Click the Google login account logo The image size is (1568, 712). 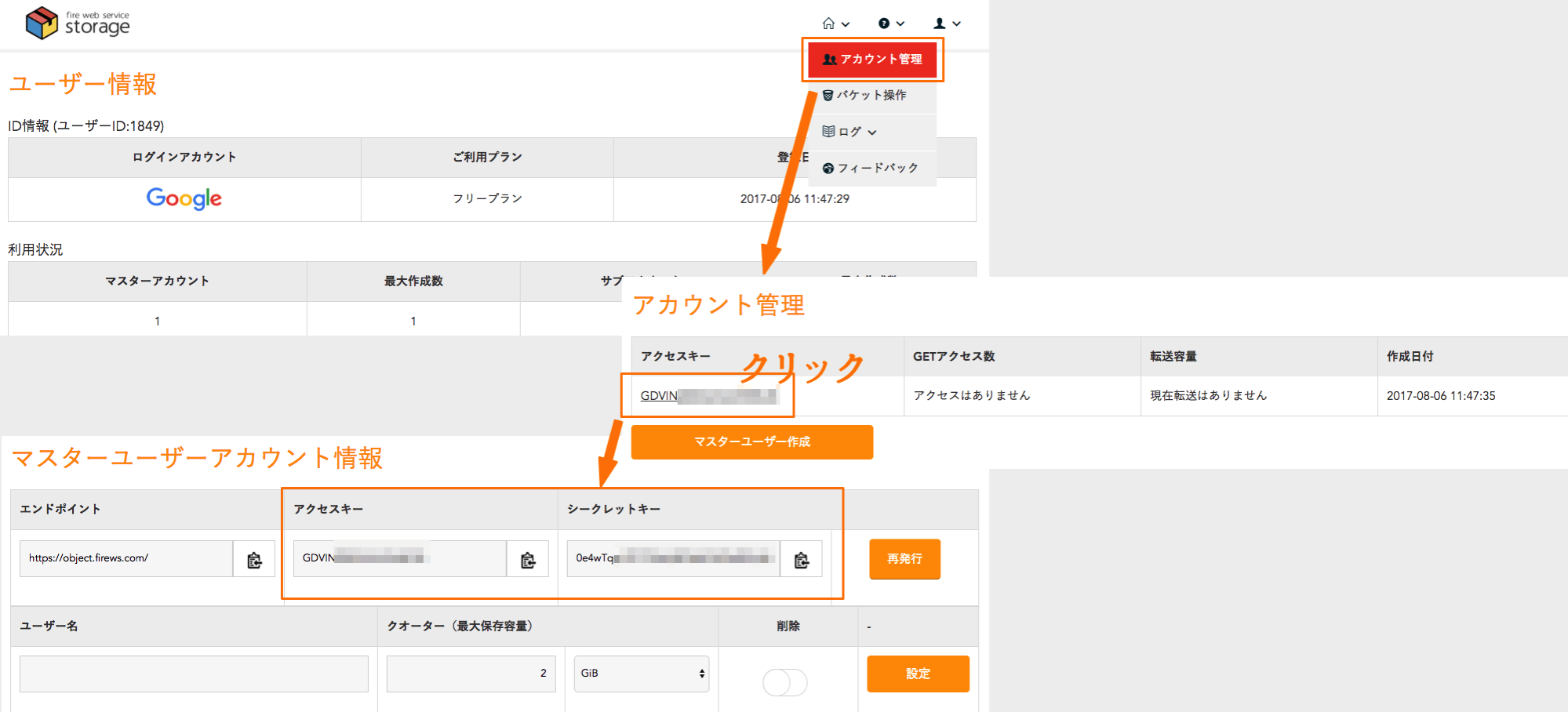click(x=184, y=198)
